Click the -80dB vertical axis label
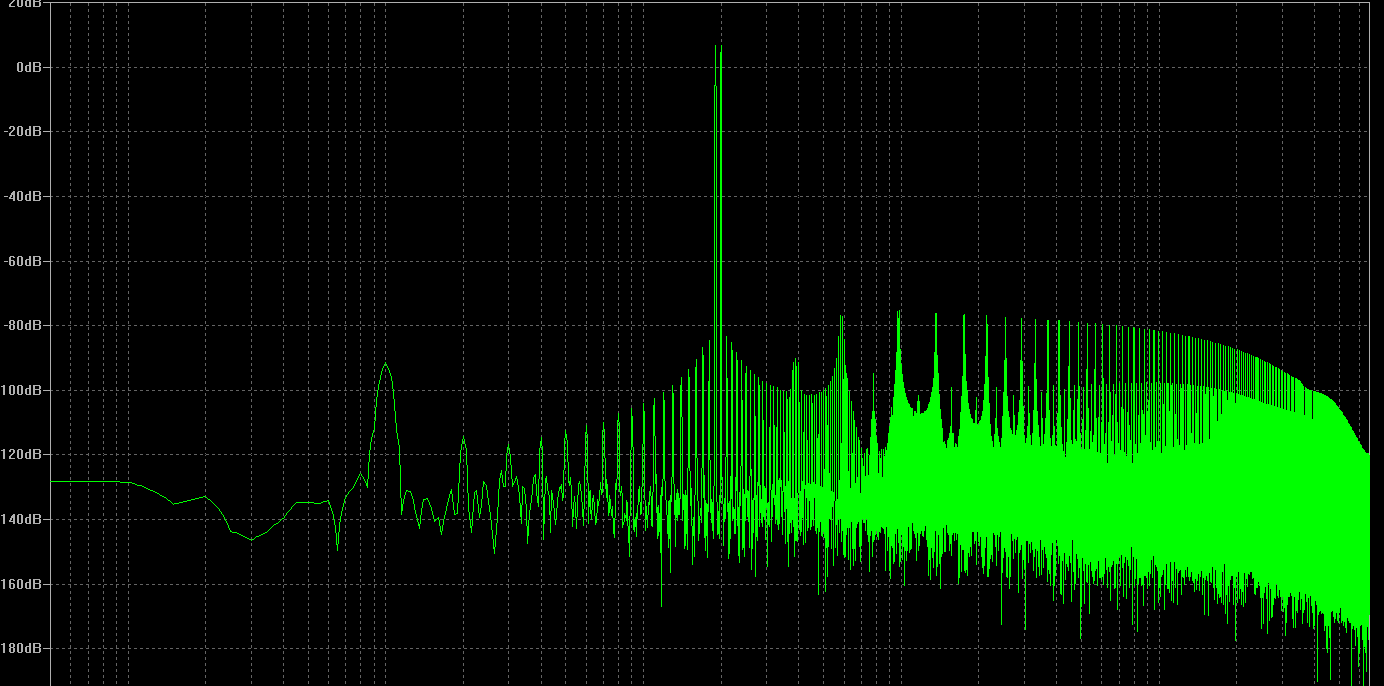Image resolution: width=1384 pixels, height=686 pixels. pos(22,325)
